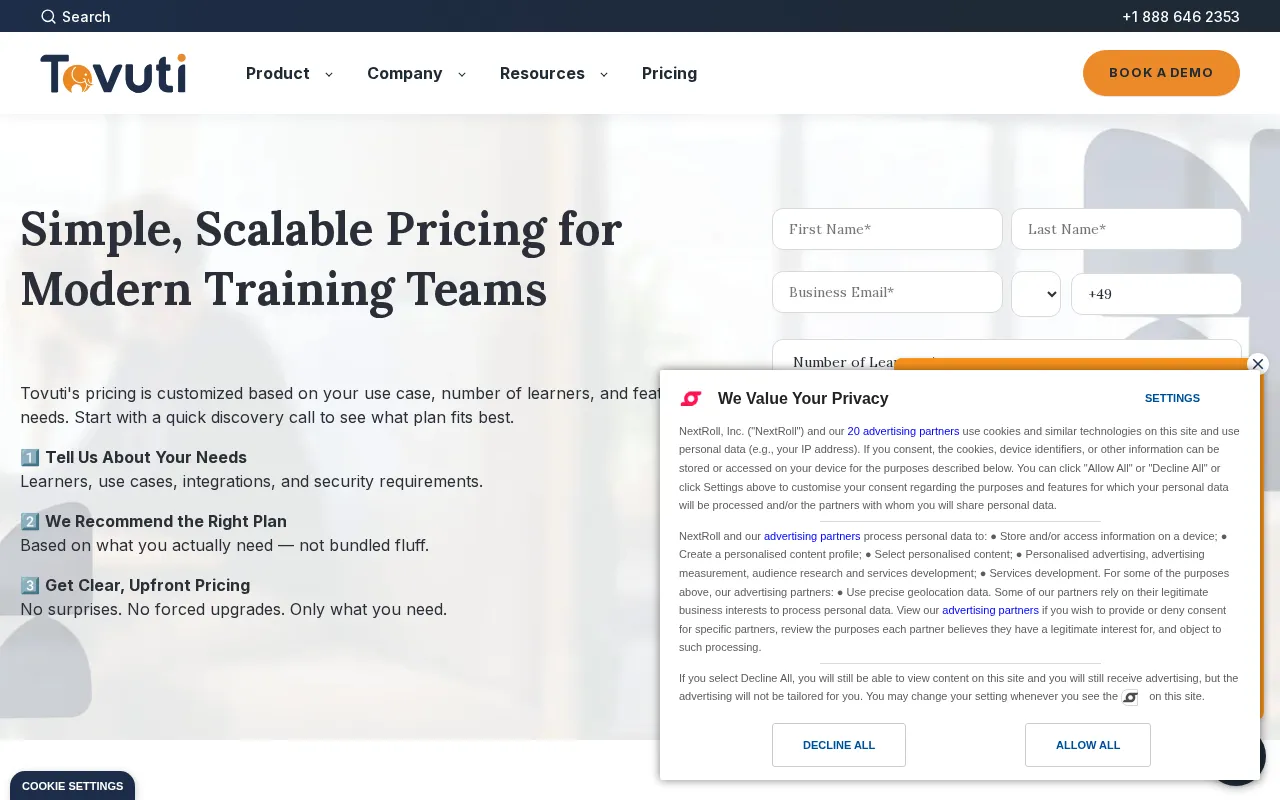Click 'We Recommend the Right Plan' step text
The image size is (1280, 800).
[x=166, y=521]
